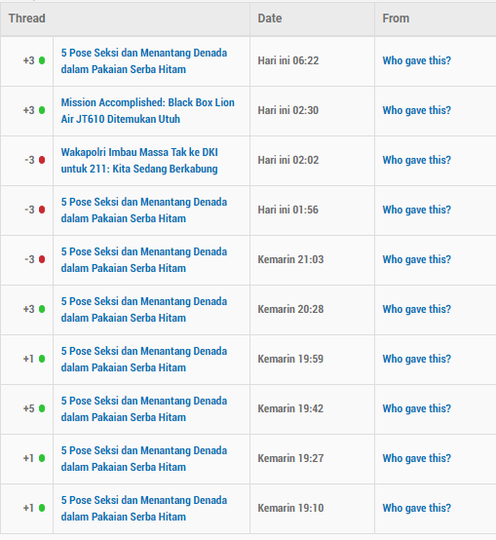Click the green dot in Black Box Lion row
Image resolution: width=496 pixels, height=540 pixels.
click(x=42, y=110)
